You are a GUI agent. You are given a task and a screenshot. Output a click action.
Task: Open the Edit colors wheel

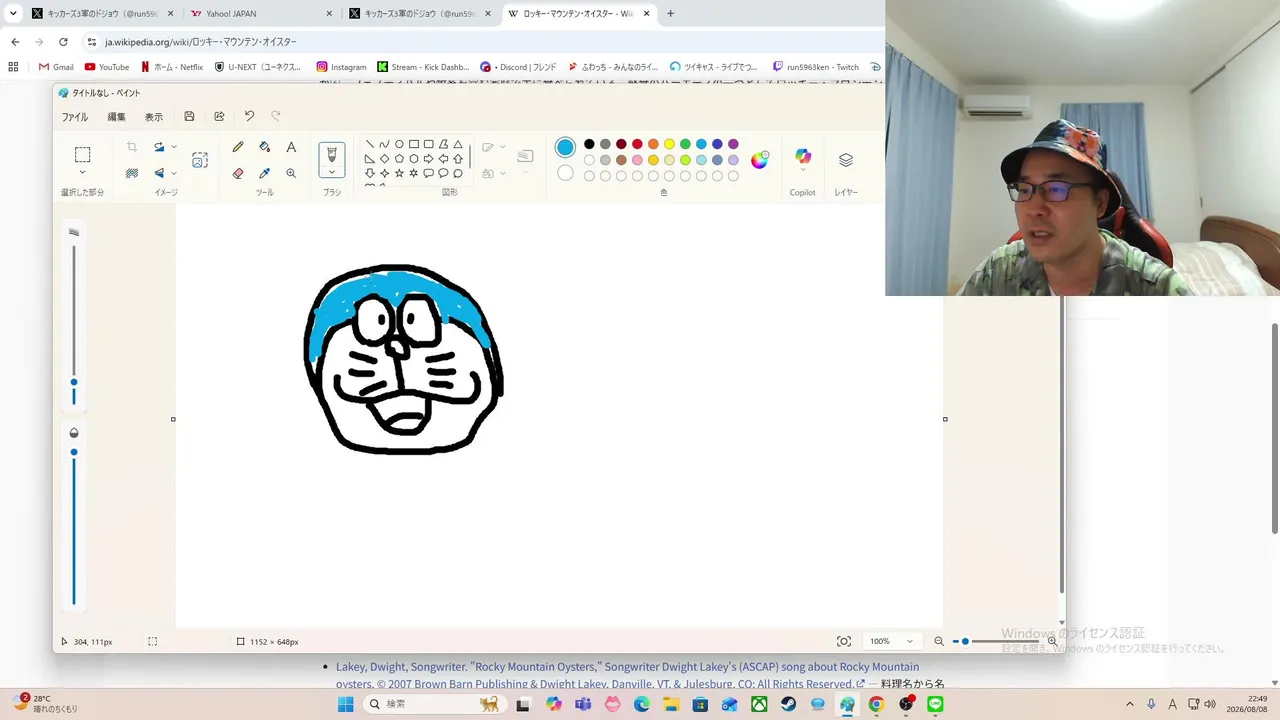(760, 160)
